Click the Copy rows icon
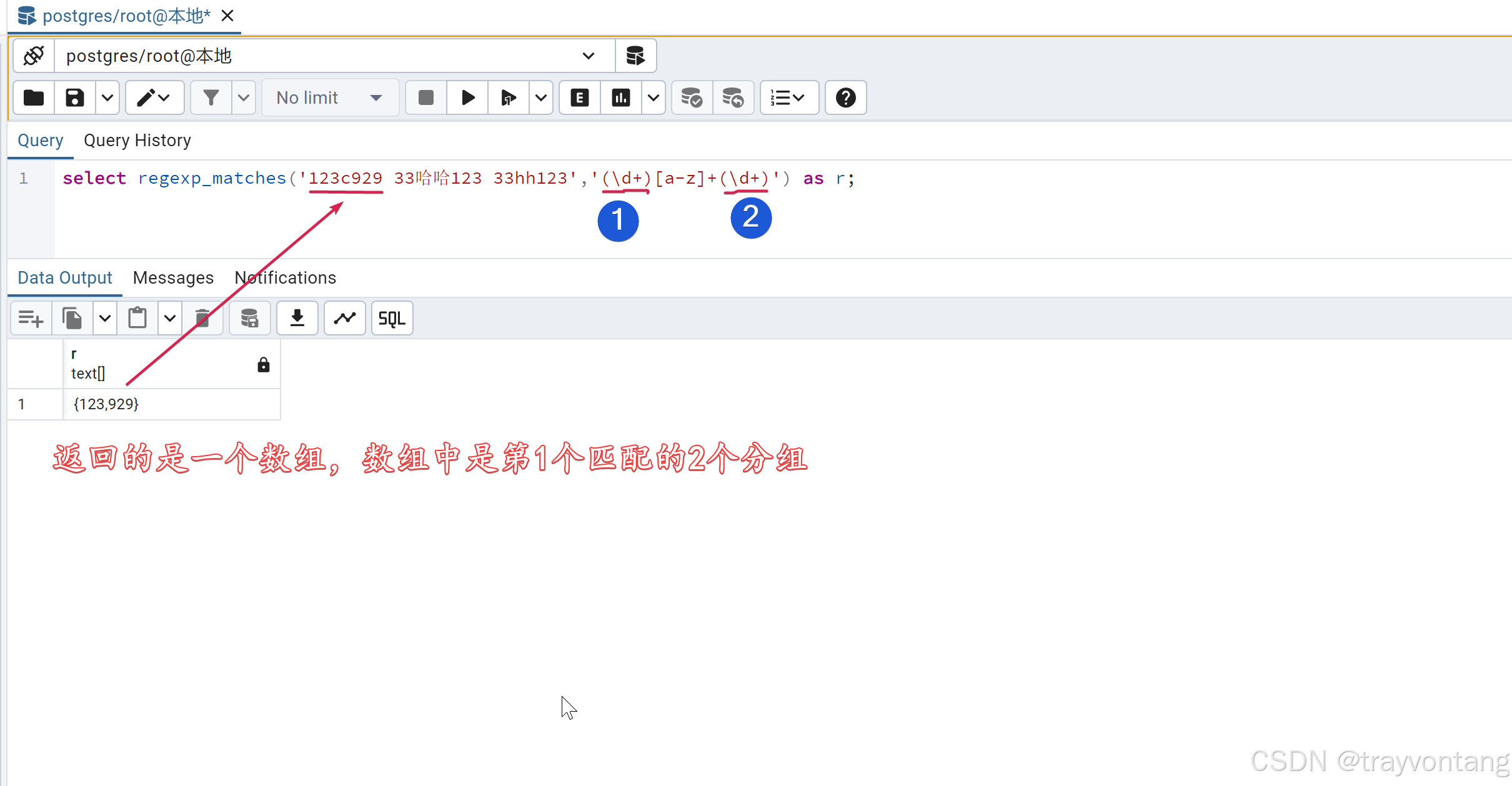Image resolution: width=1512 pixels, height=786 pixels. (70, 318)
